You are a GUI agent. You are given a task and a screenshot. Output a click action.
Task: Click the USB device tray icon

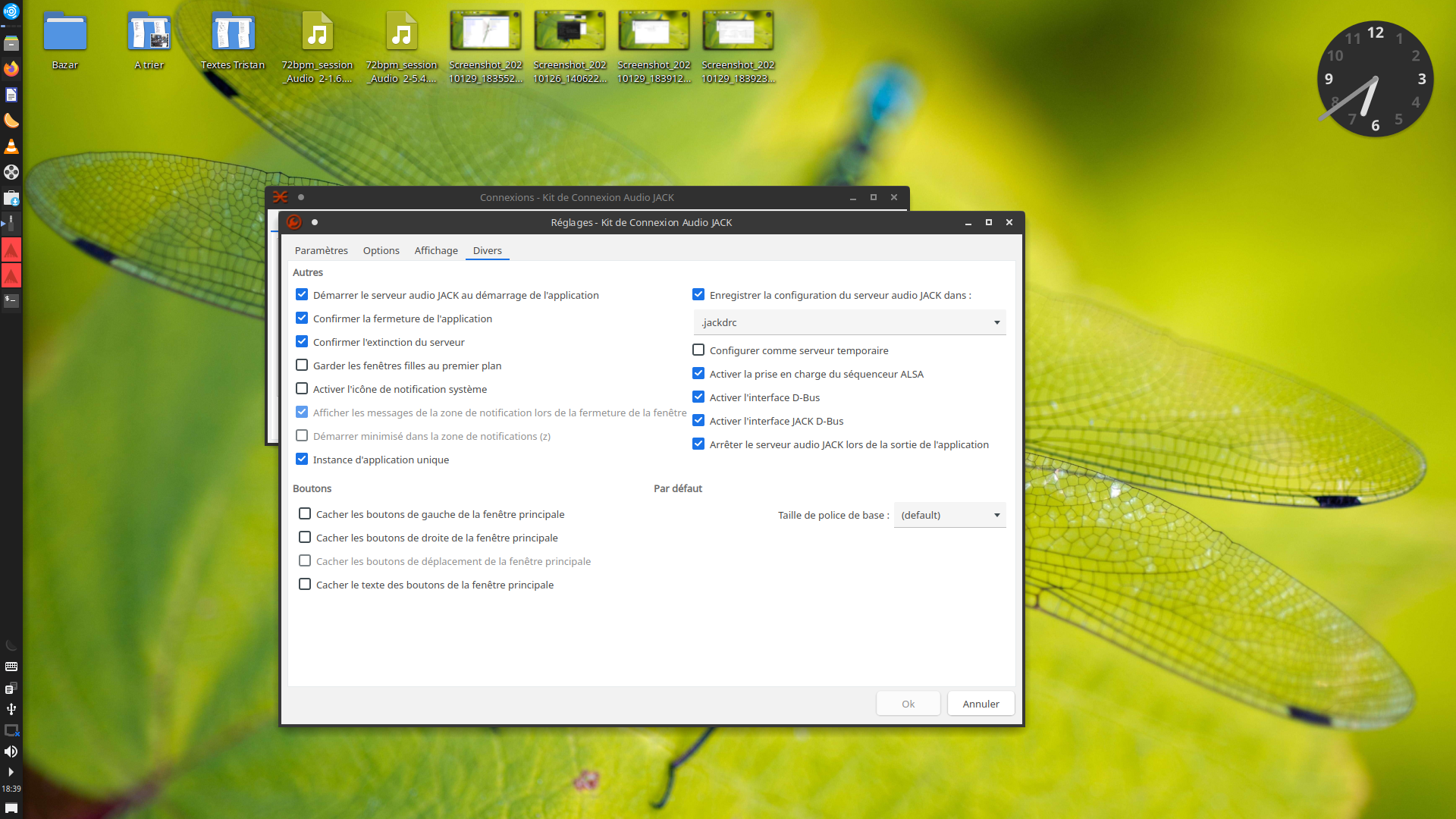click(11, 709)
